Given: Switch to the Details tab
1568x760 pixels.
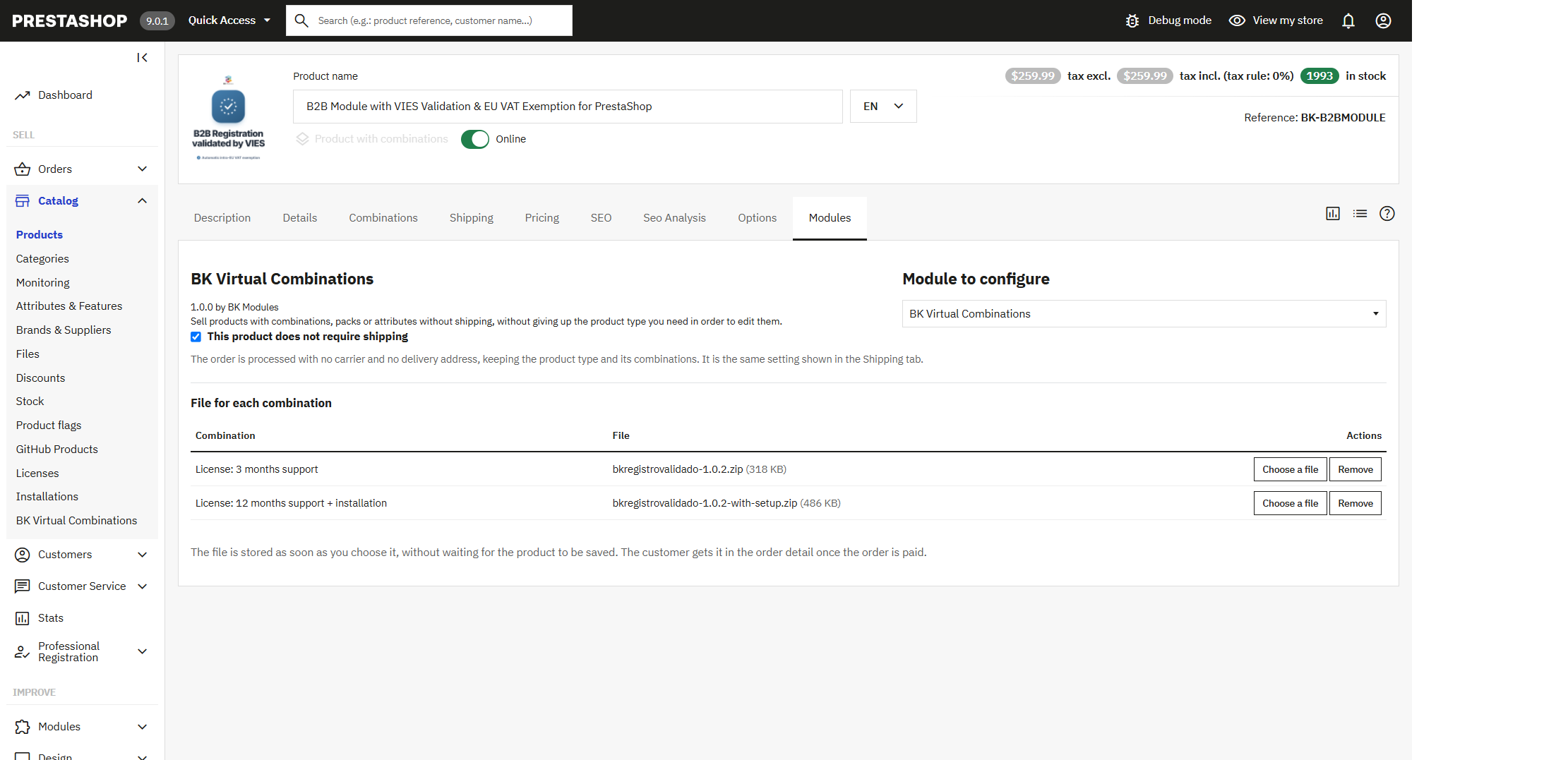Looking at the screenshot, I should 300,218.
